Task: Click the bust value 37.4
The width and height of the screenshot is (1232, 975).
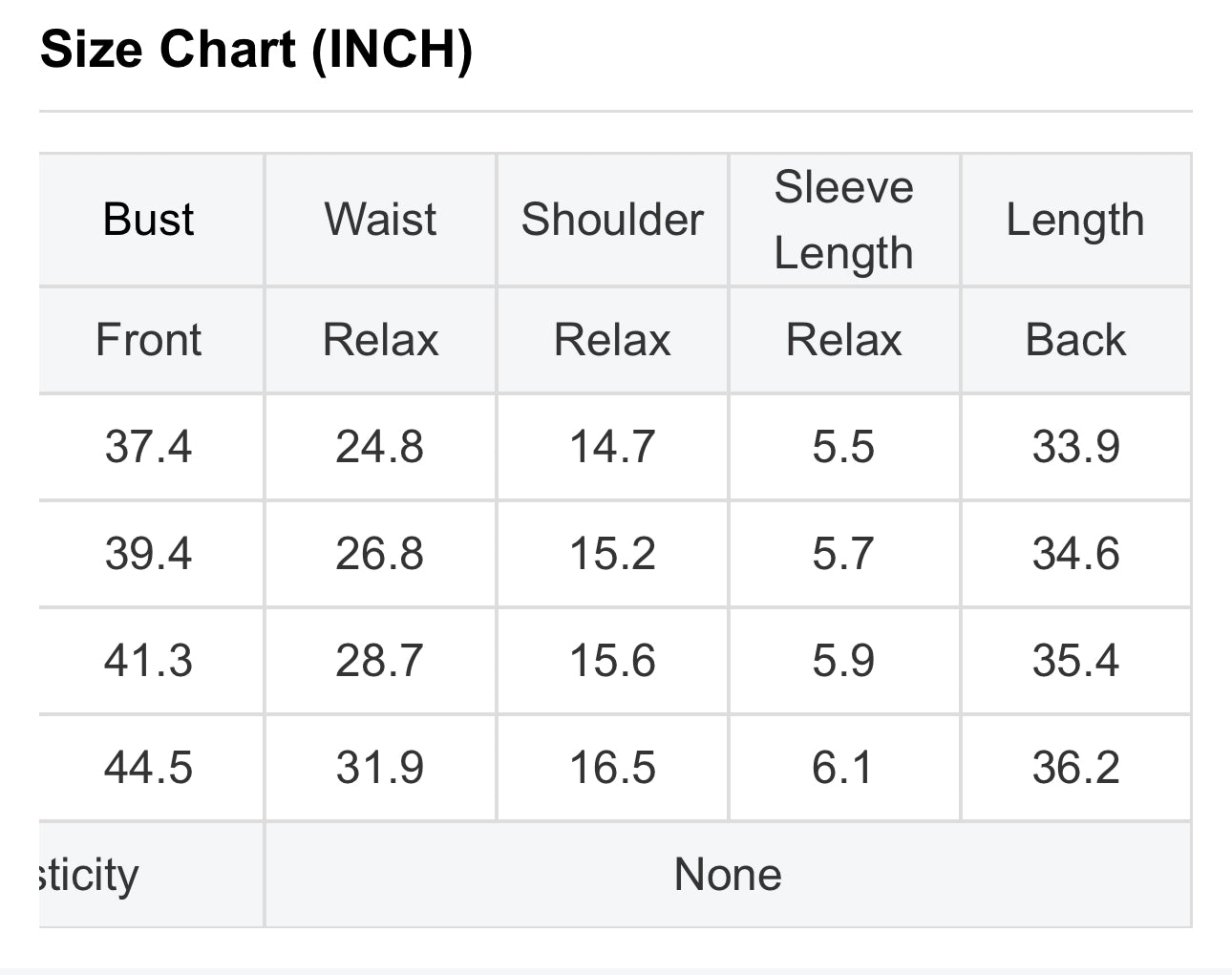Action: click(148, 447)
